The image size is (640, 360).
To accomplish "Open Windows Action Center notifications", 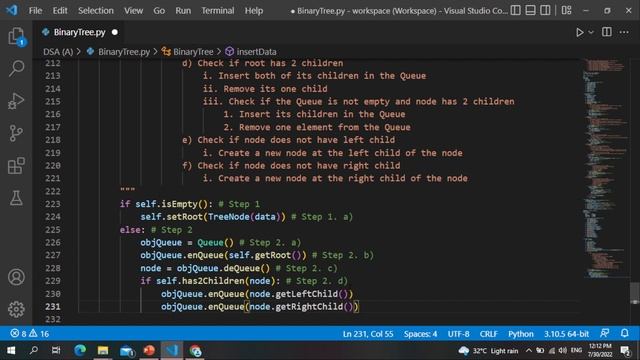I will [x=625, y=351].
